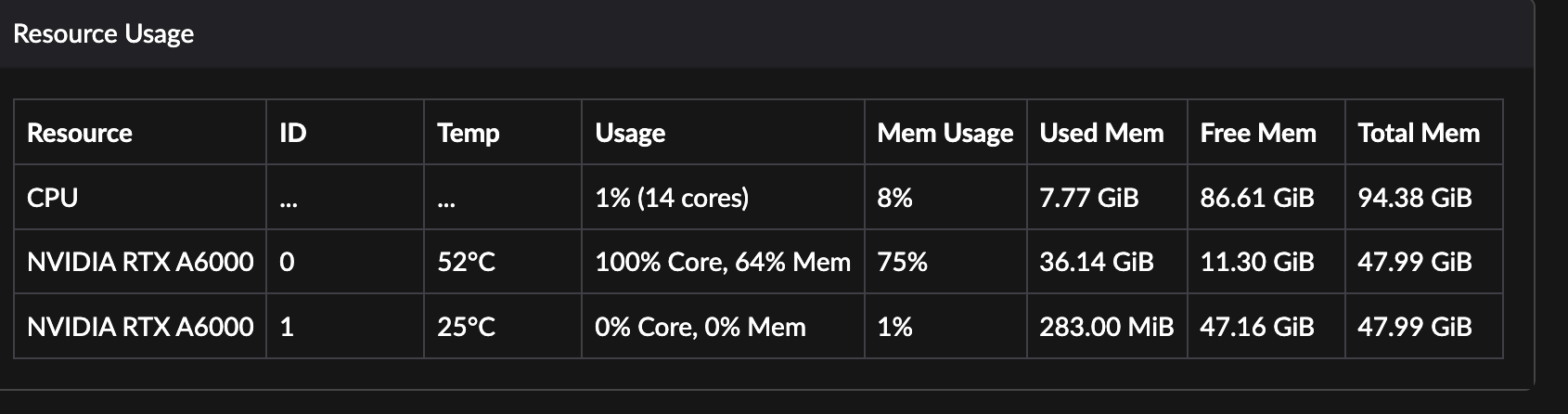Click the Mem Usage column header

coord(945,133)
